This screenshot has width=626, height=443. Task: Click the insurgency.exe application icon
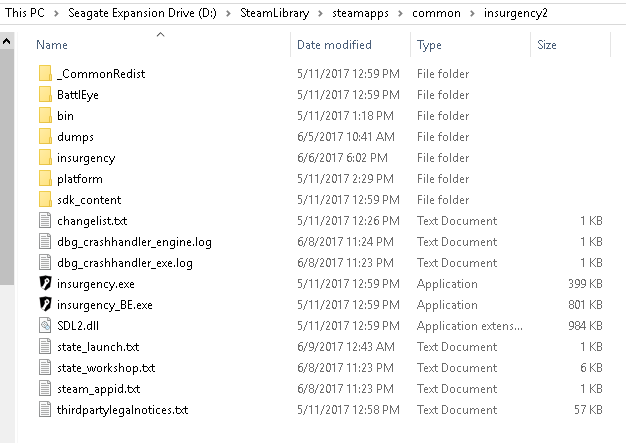pos(44,284)
